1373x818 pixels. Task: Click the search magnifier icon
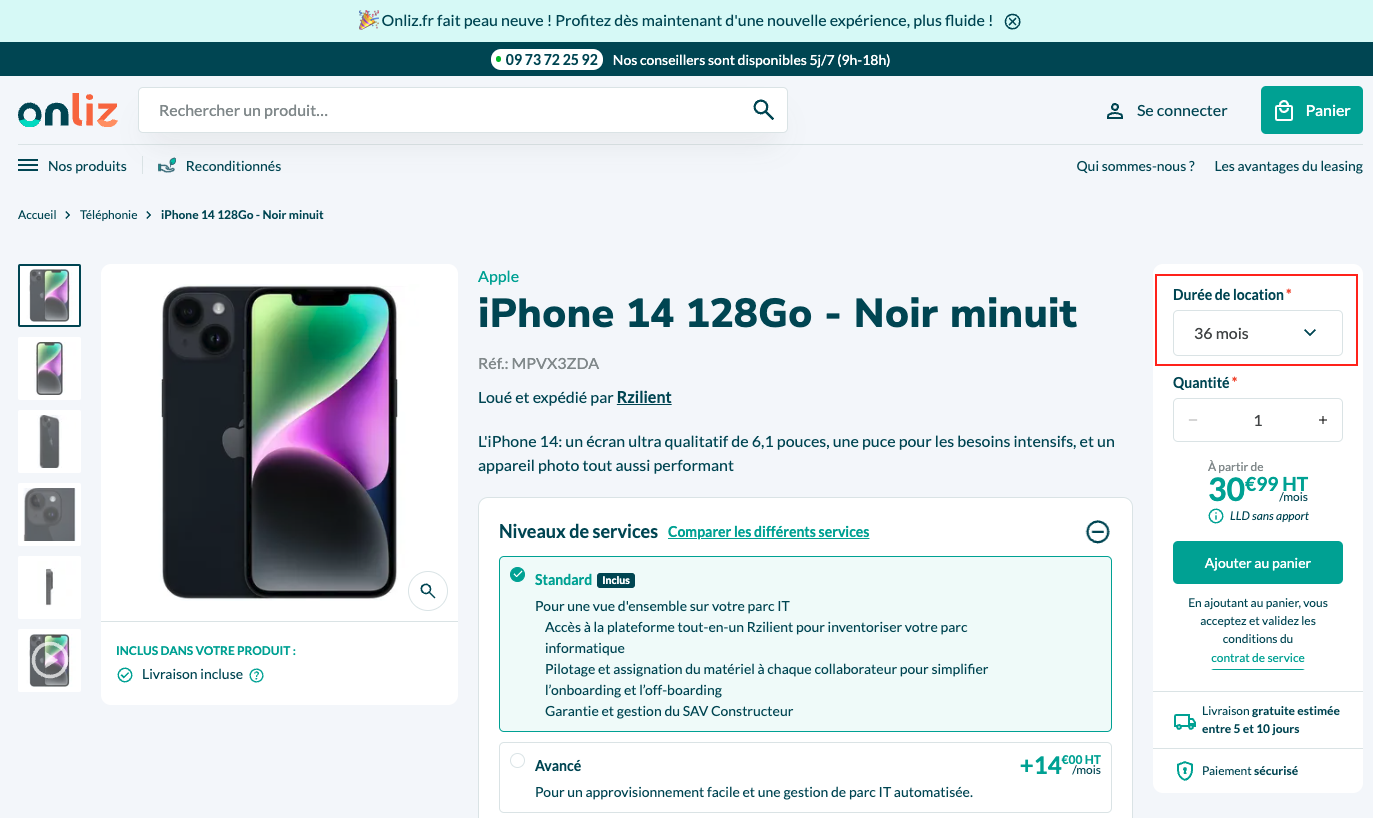point(764,110)
